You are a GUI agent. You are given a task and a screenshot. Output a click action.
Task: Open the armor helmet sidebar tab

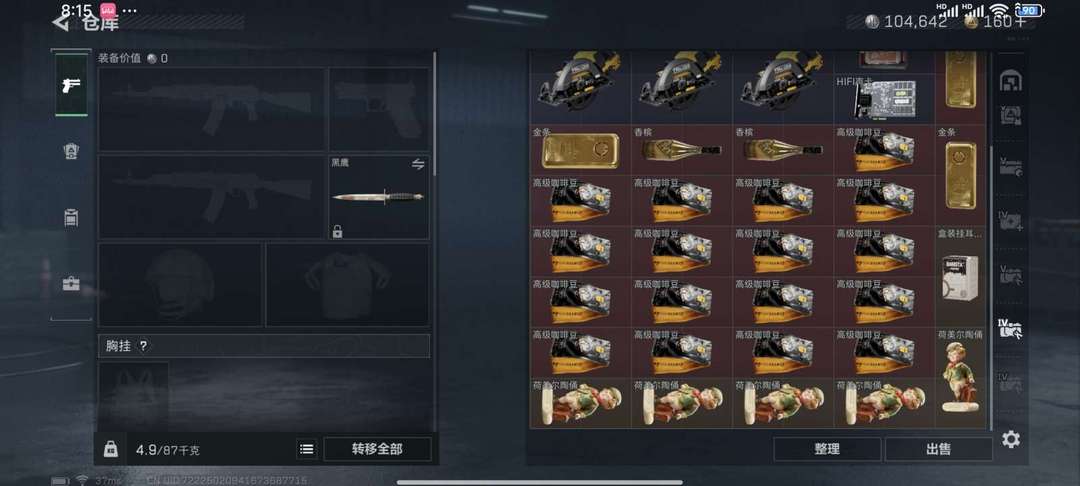coord(71,151)
